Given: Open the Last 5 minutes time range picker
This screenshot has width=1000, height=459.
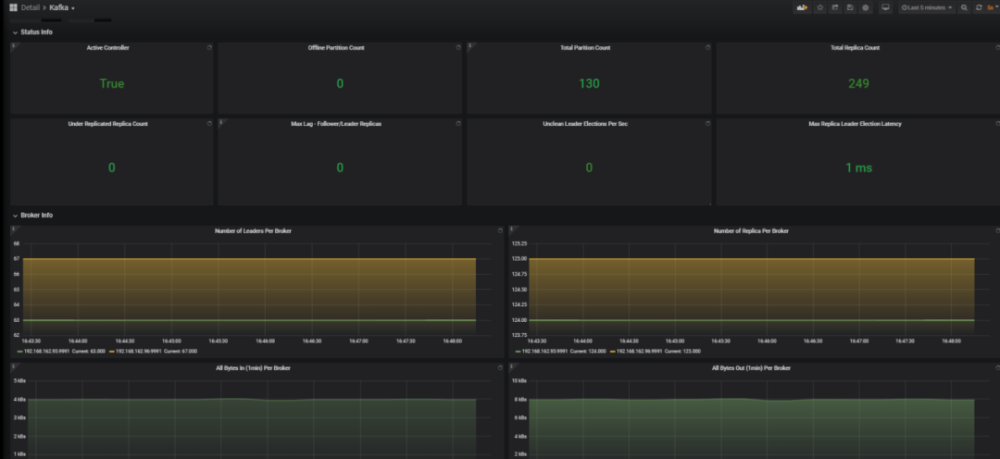Looking at the screenshot, I should click(926, 7).
